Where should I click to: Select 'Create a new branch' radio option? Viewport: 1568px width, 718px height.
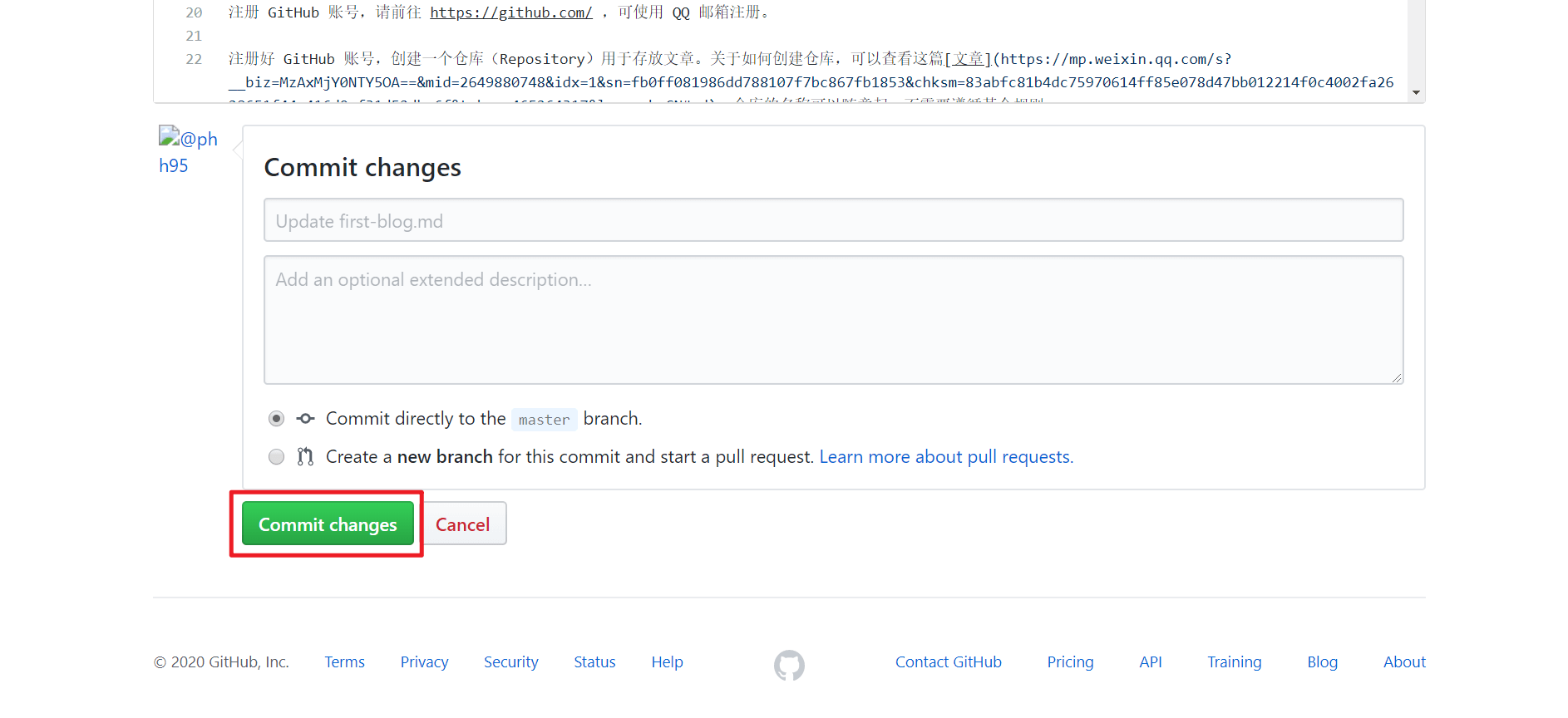point(277,456)
